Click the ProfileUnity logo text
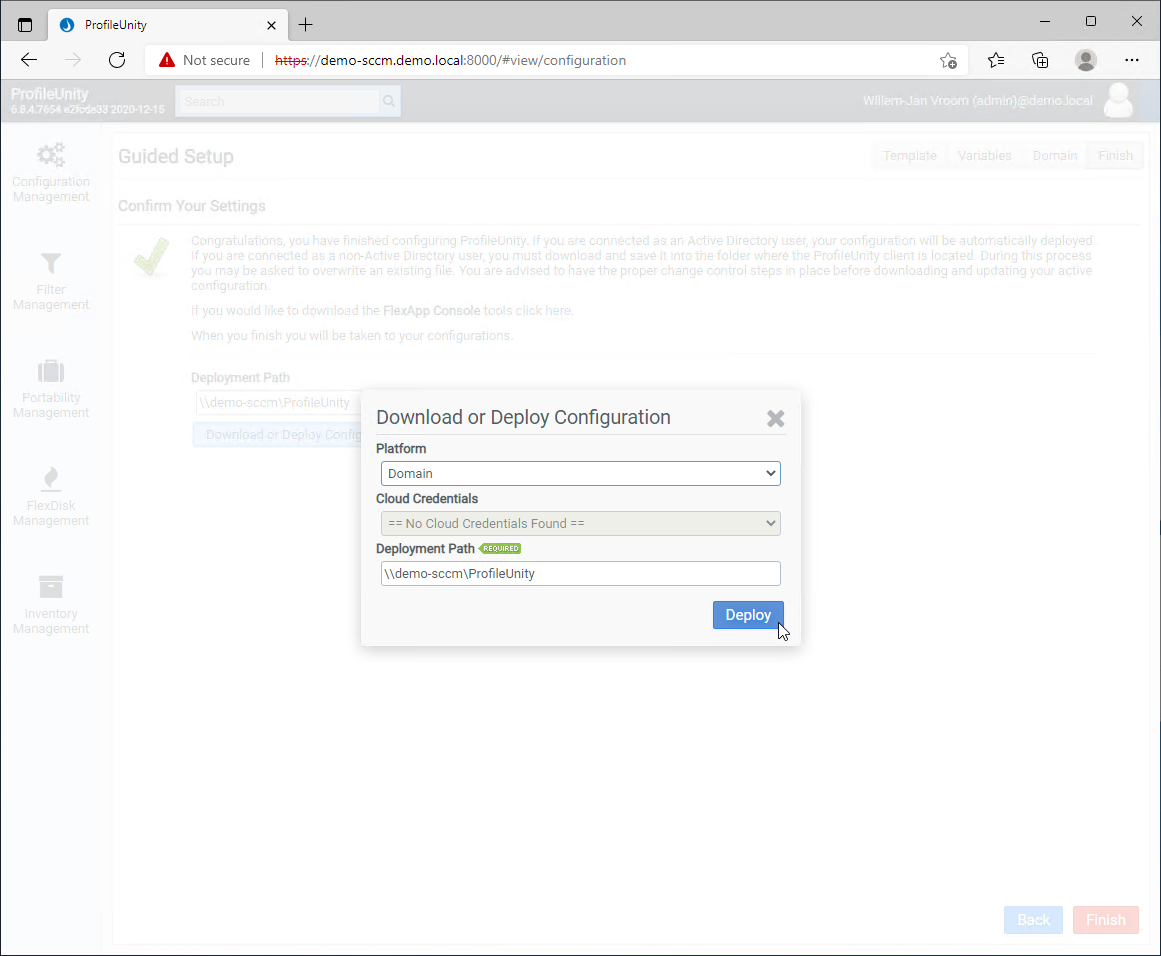The width and height of the screenshot is (1161, 956). pyautogui.click(x=50, y=94)
